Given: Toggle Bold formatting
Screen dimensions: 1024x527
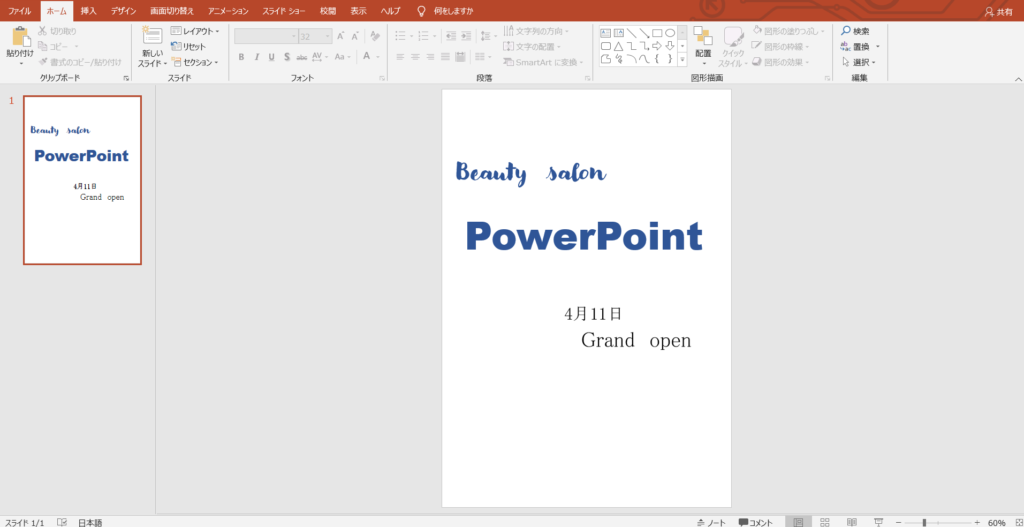Looking at the screenshot, I should coord(241,57).
